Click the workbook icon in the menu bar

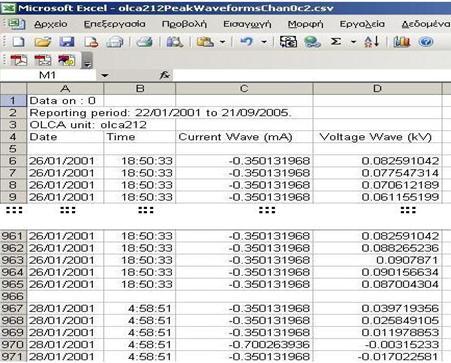point(16,24)
